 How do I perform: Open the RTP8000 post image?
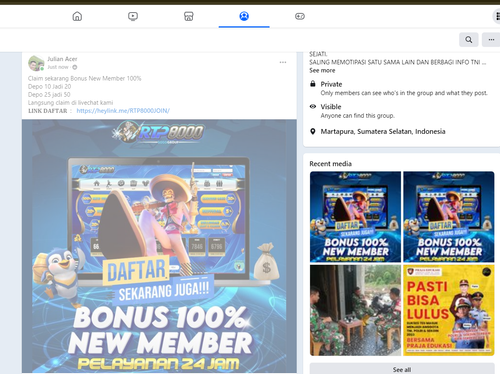159,246
